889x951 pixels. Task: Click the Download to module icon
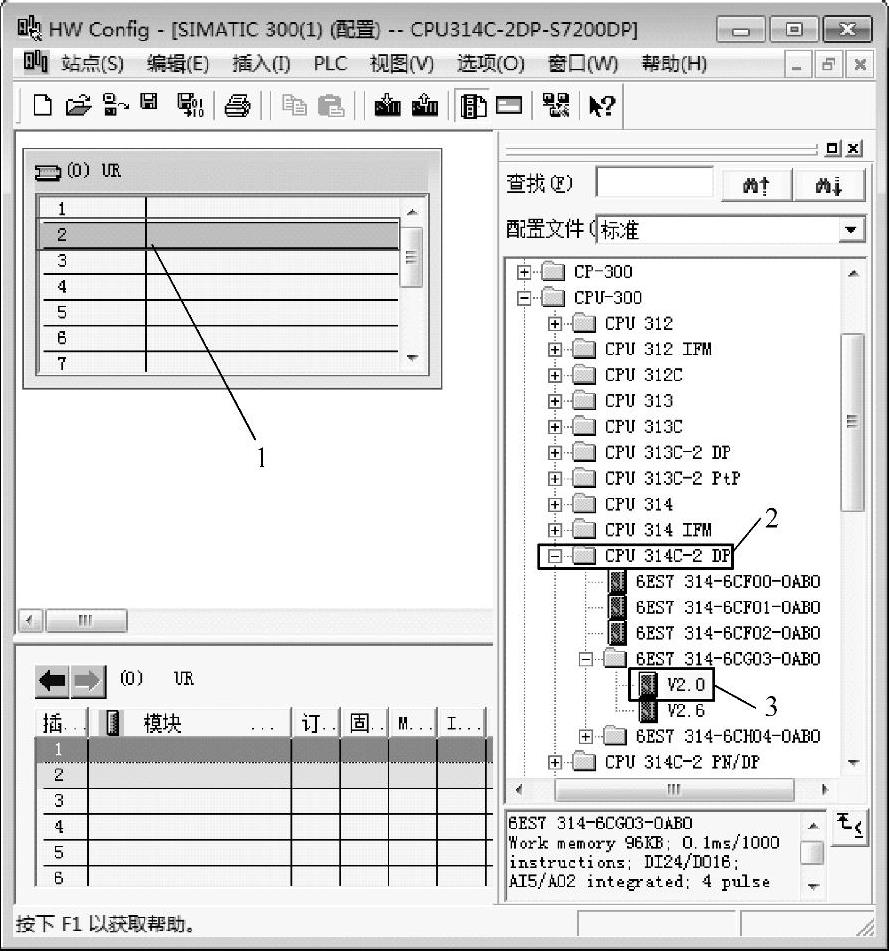coord(387,106)
